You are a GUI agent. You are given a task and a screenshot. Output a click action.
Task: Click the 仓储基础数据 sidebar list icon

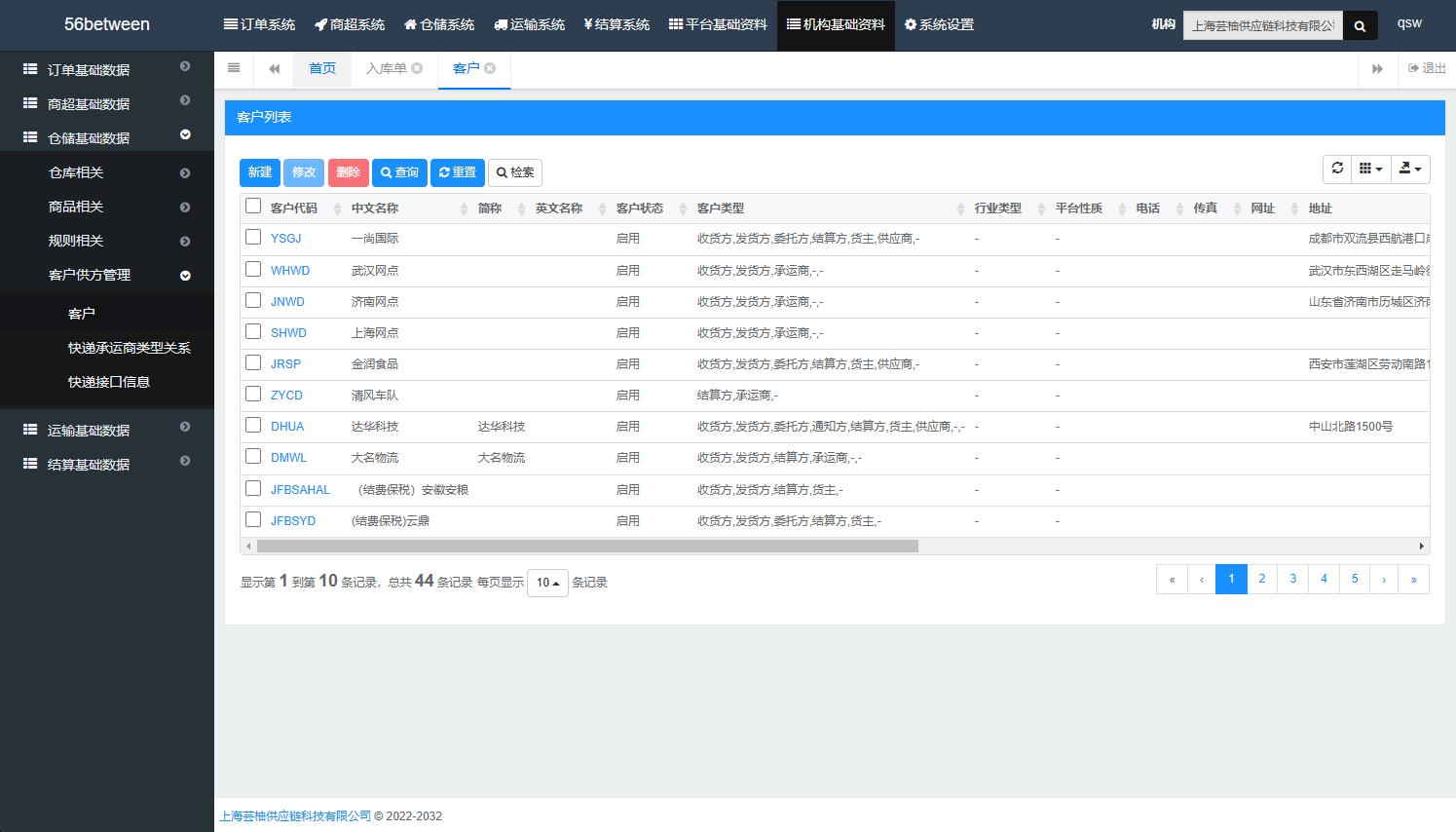pos(30,137)
